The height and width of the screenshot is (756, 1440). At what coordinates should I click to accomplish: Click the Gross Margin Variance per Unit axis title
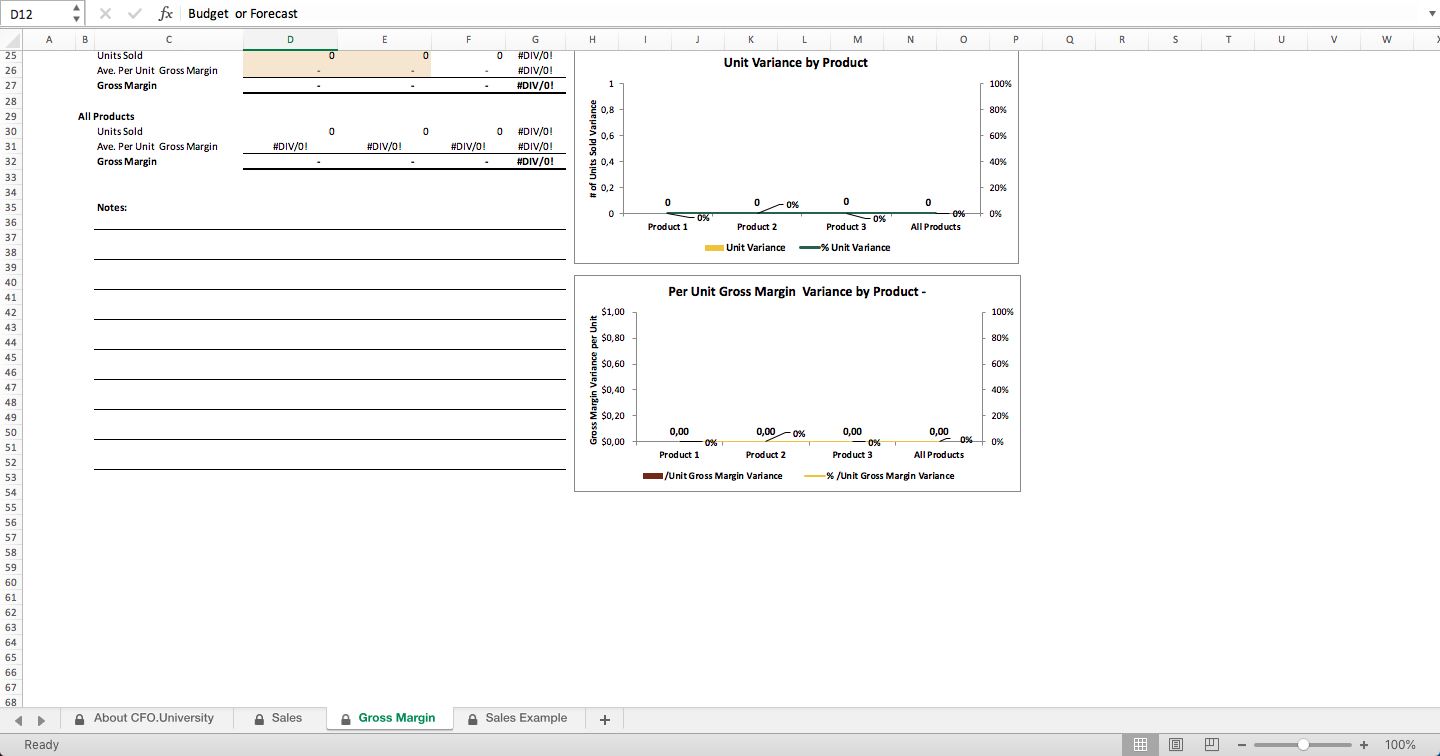tap(593, 381)
